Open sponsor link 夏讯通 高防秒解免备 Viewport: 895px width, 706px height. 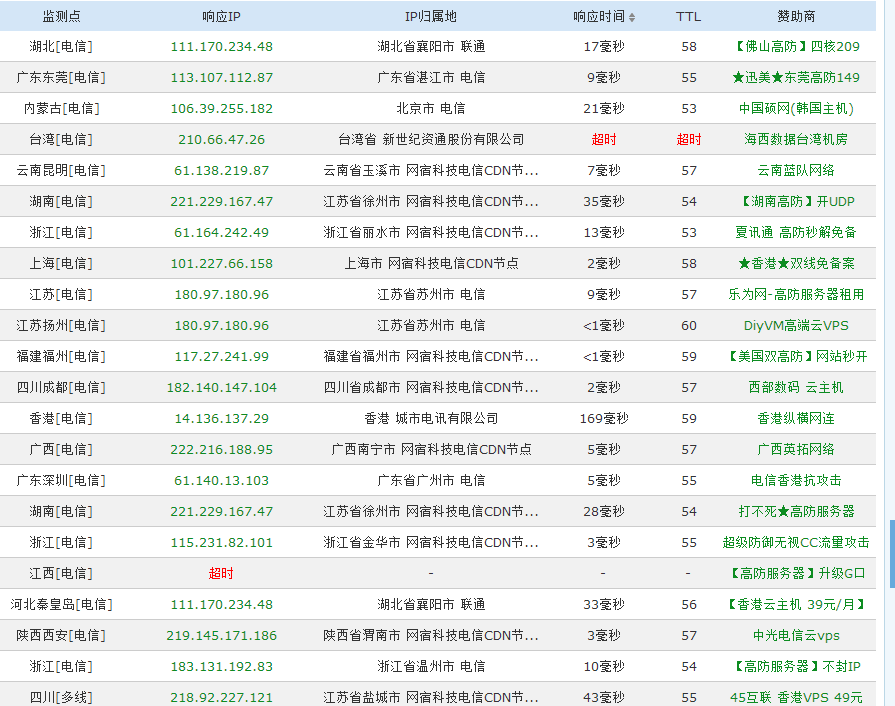[x=796, y=232]
